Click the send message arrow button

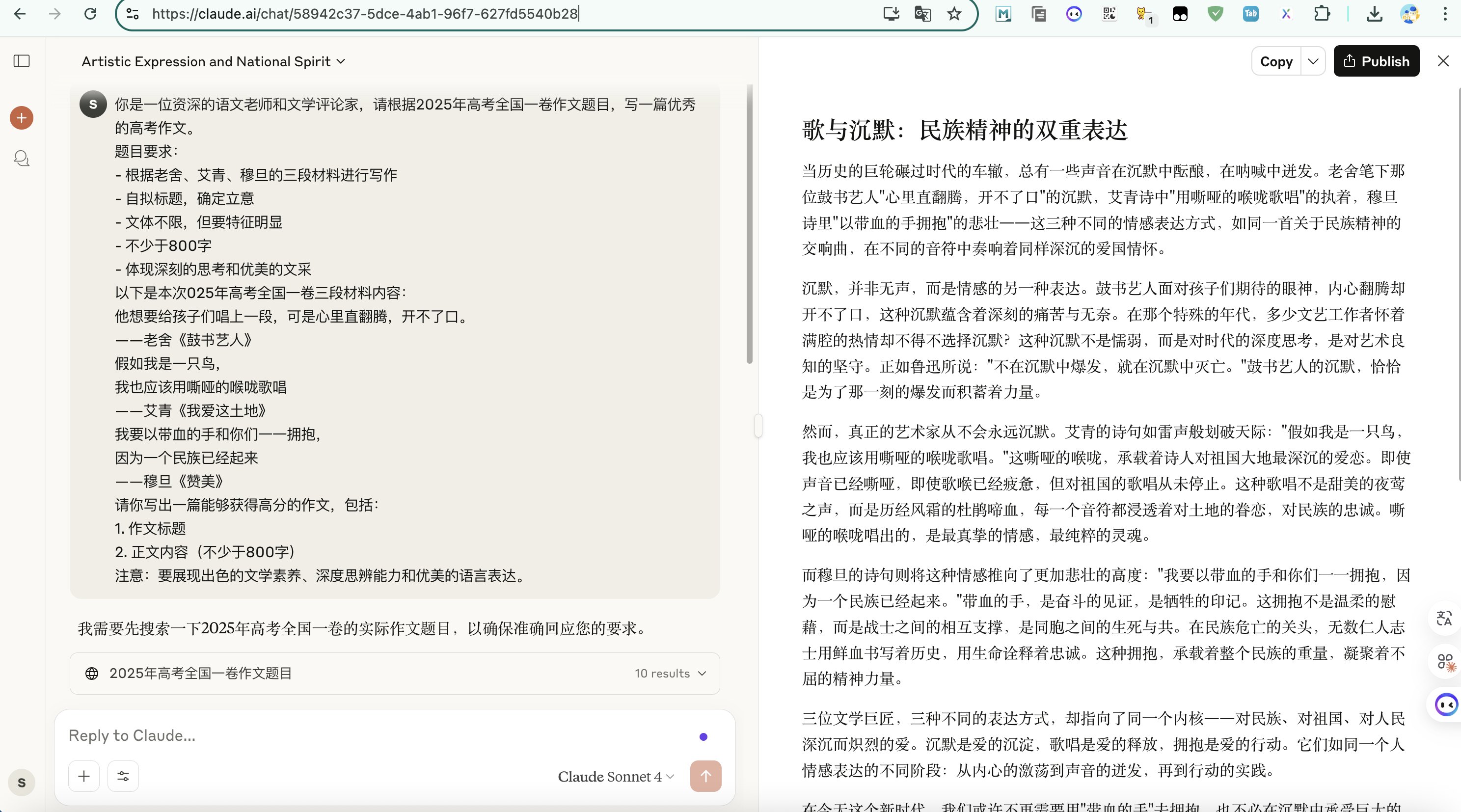pyautogui.click(x=705, y=776)
